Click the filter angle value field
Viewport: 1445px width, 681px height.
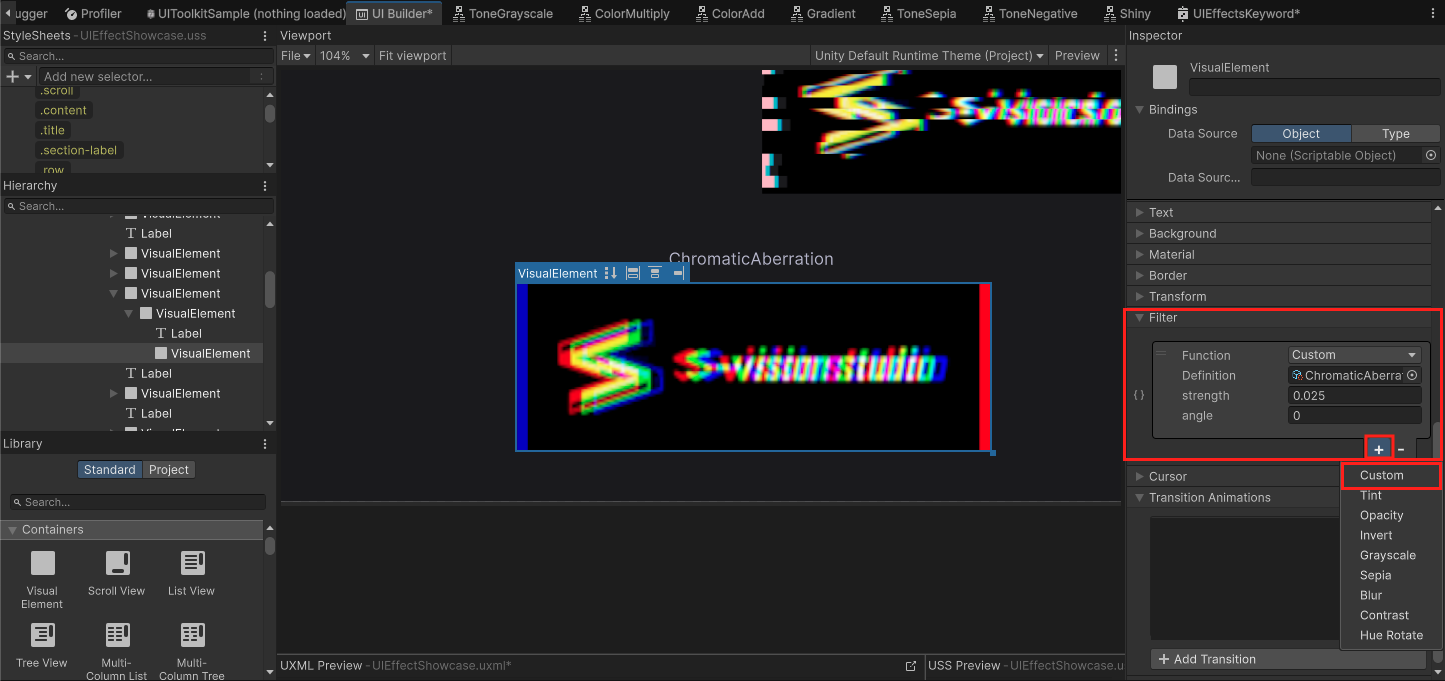click(x=1355, y=415)
